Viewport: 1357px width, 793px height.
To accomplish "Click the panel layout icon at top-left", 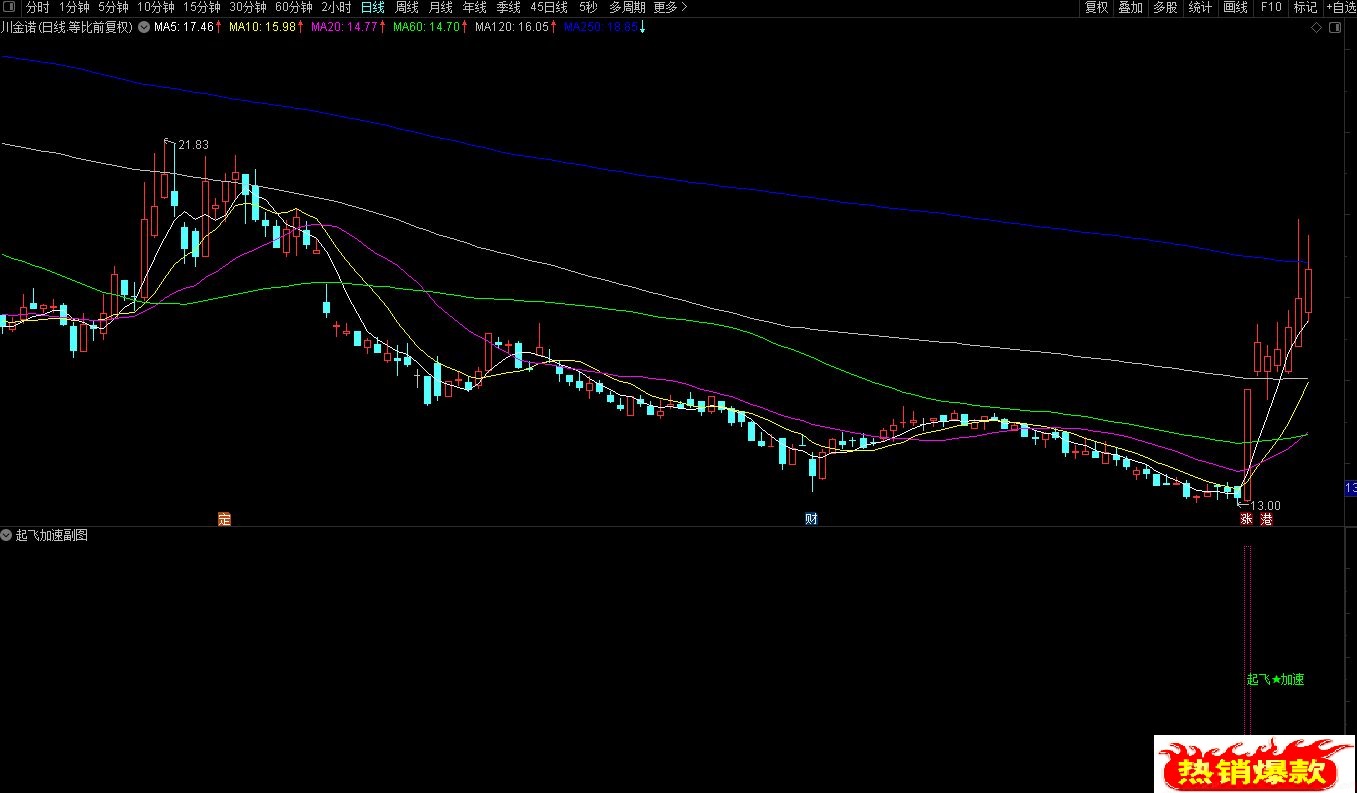I will click(x=9, y=7).
